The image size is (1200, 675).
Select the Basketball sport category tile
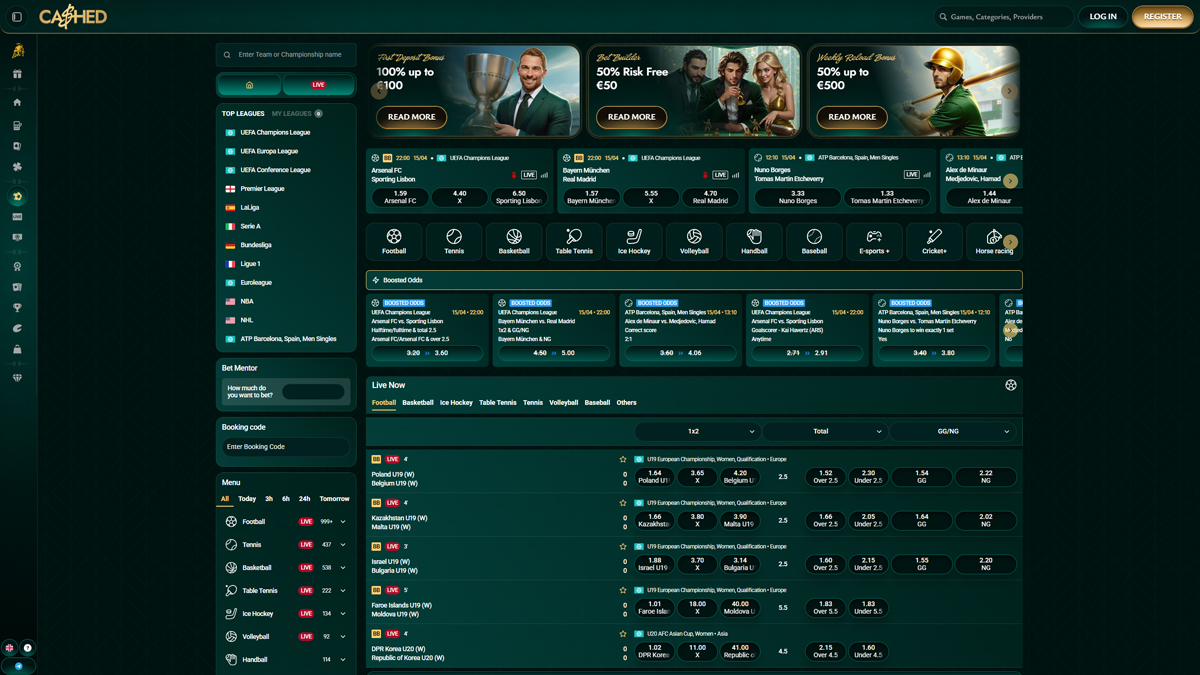(514, 241)
